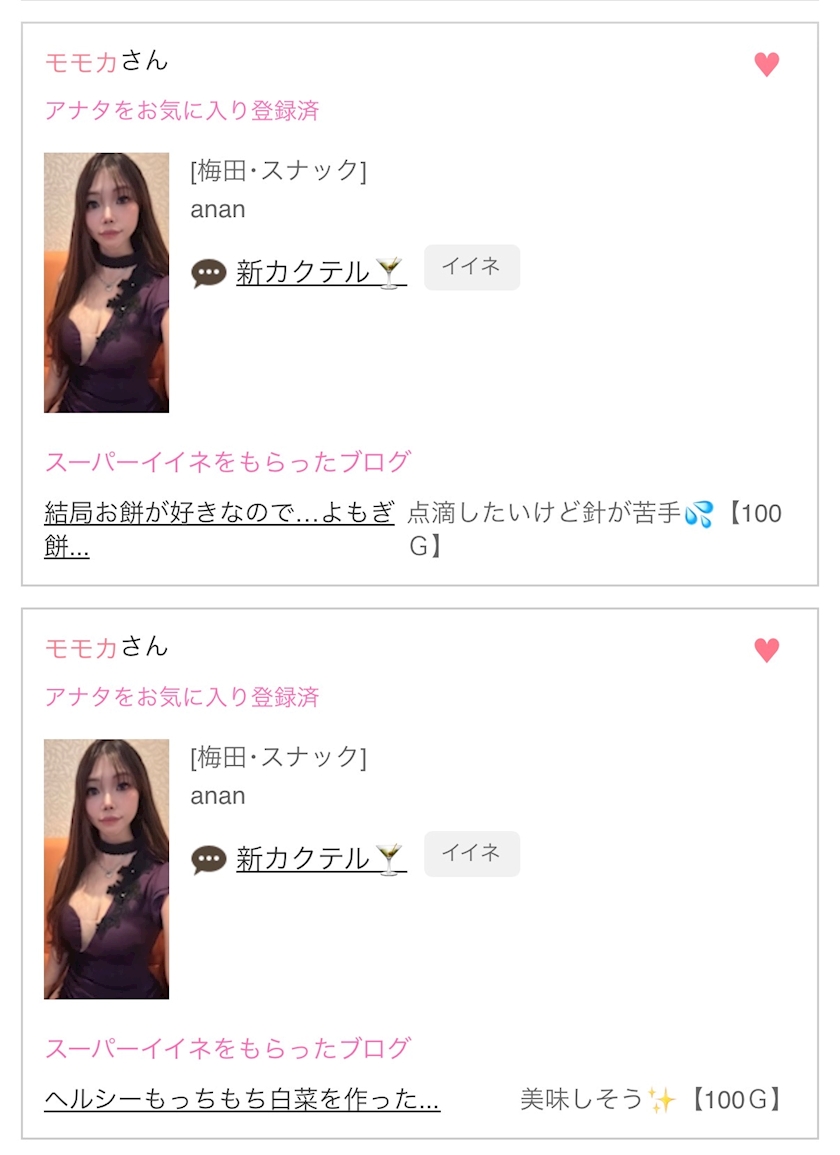This screenshot has height=1155, width=840.
Task: Select the anan shop name in the bottom card
Action: (x=218, y=796)
